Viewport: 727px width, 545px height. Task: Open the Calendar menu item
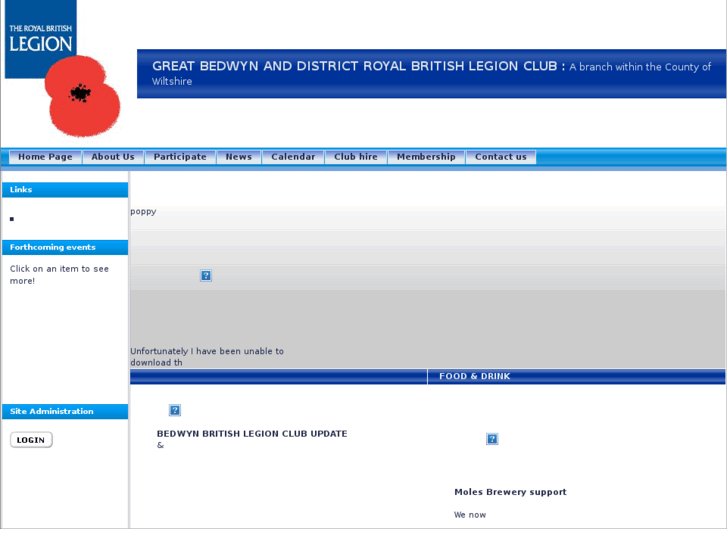[293, 157]
